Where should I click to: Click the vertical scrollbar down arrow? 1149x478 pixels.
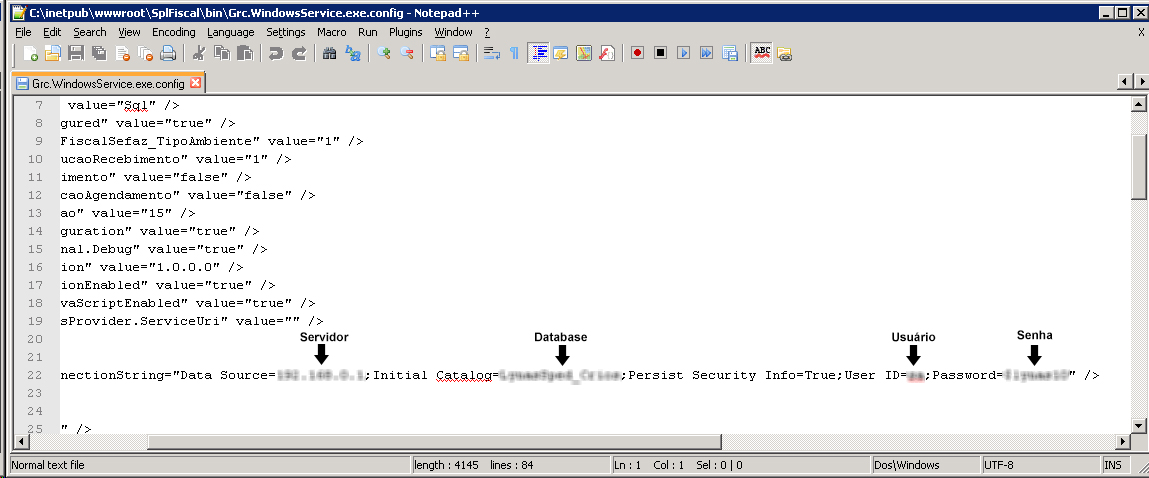pos(1139,425)
